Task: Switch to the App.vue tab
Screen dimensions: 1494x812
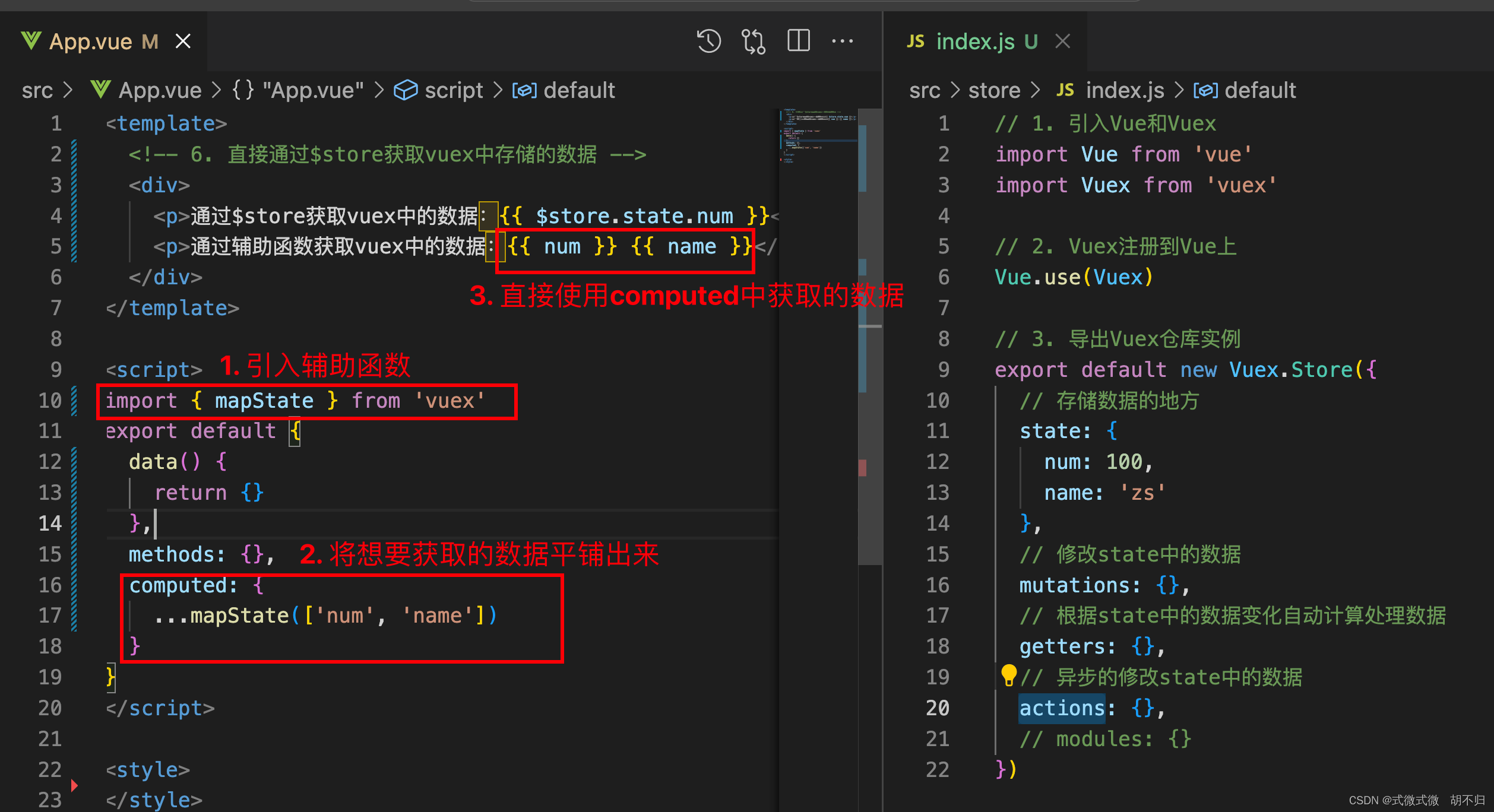Action: pyautogui.click(x=90, y=40)
